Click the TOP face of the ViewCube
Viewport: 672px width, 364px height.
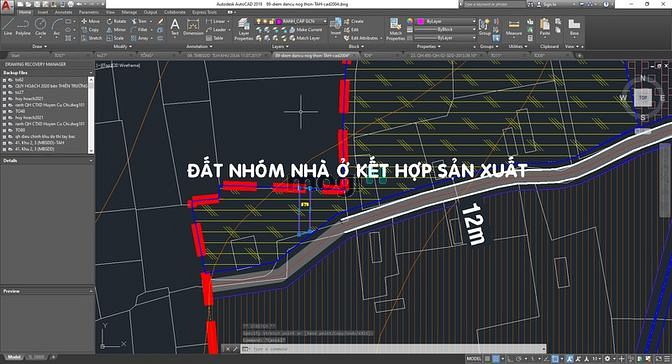pos(643,98)
